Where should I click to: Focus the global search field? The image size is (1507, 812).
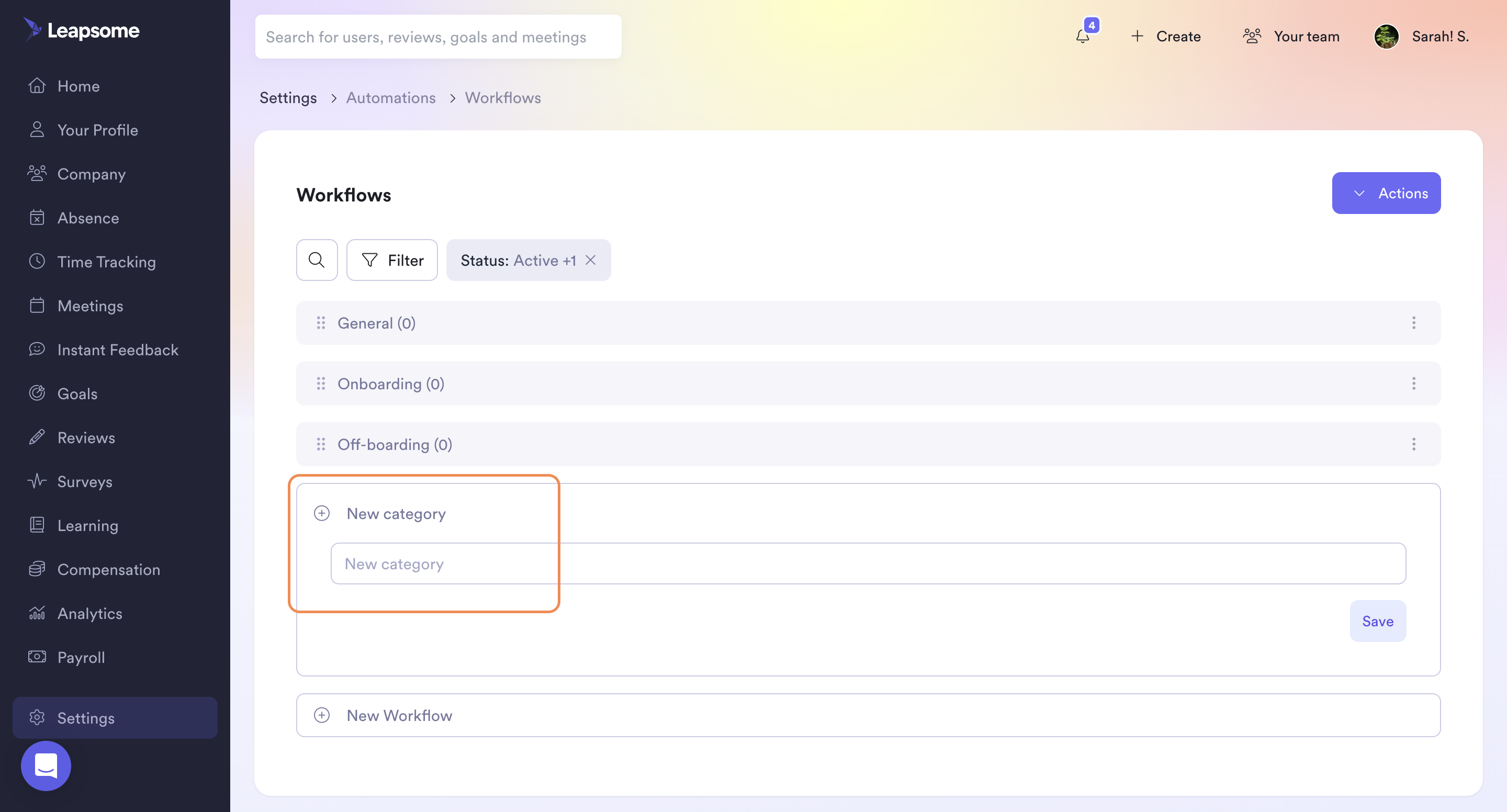pos(438,36)
